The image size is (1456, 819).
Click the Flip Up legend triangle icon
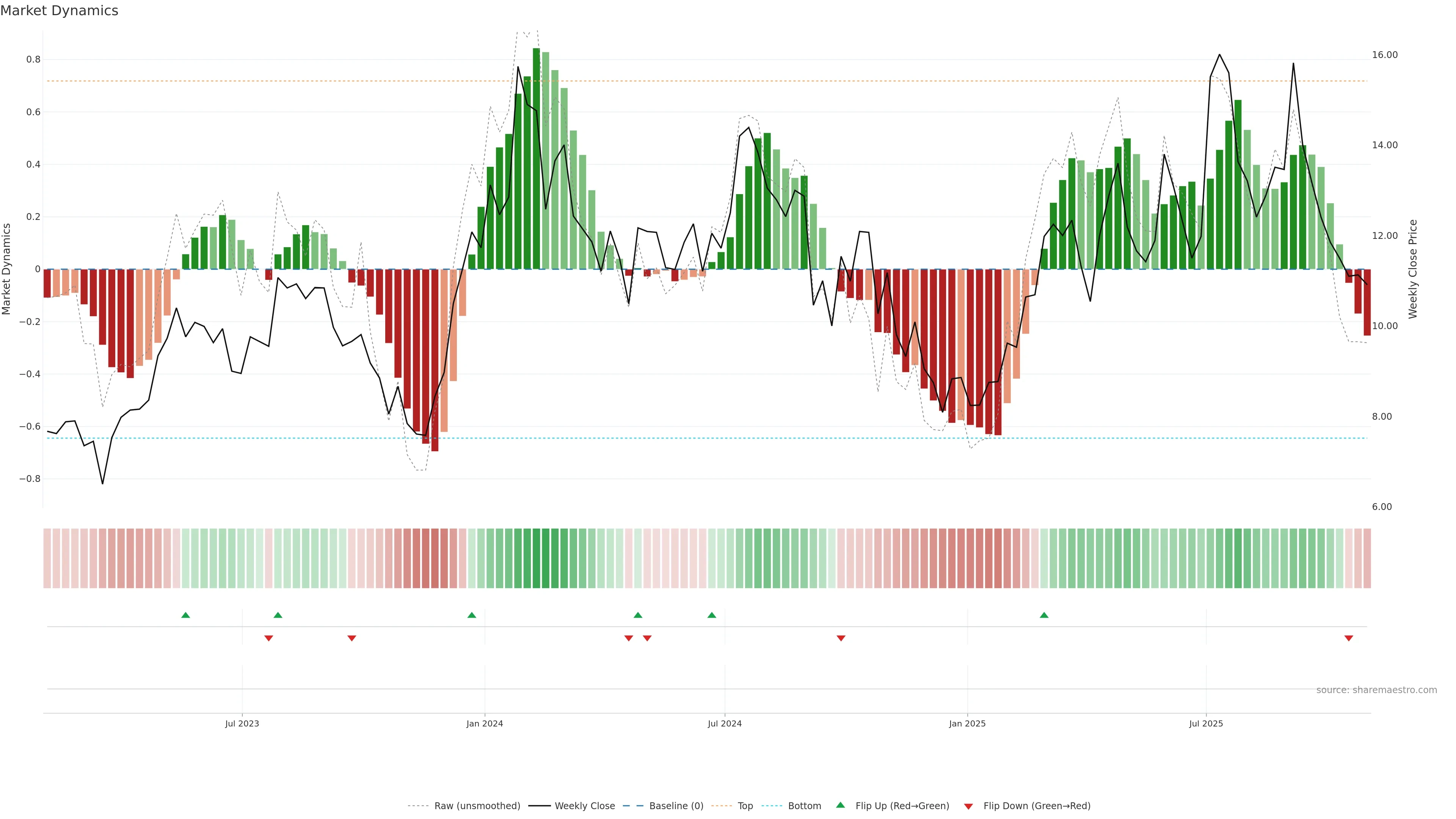coord(841,805)
